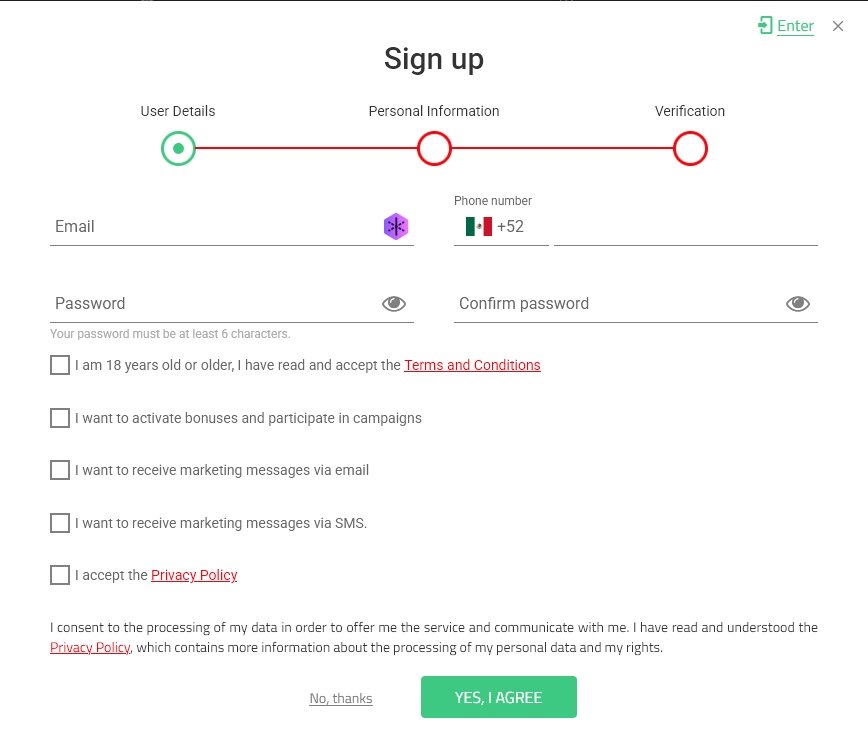Select the Personal Information step circle
This screenshot has width=868, height=748.
pos(434,149)
